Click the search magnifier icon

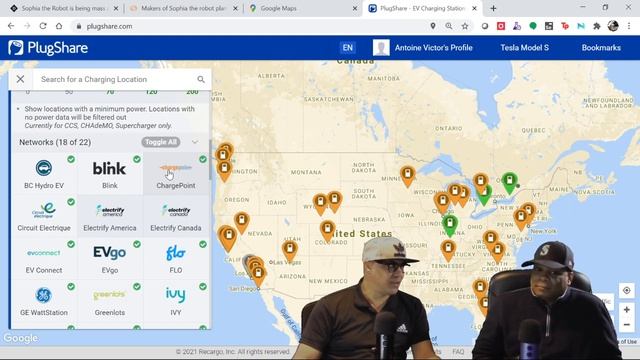pyautogui.click(x=201, y=79)
